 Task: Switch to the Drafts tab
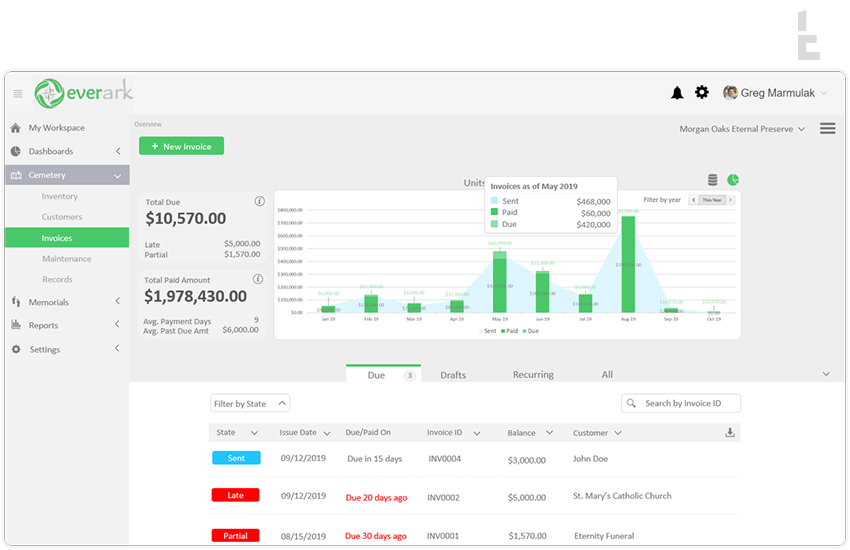(x=453, y=375)
